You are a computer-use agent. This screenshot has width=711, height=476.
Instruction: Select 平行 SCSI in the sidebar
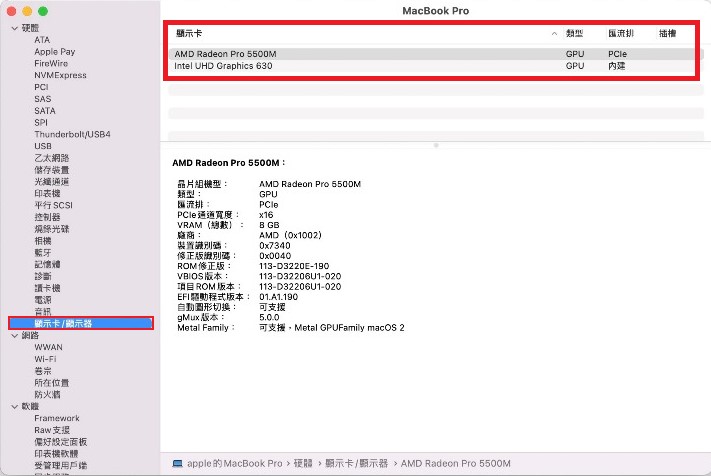coord(54,205)
